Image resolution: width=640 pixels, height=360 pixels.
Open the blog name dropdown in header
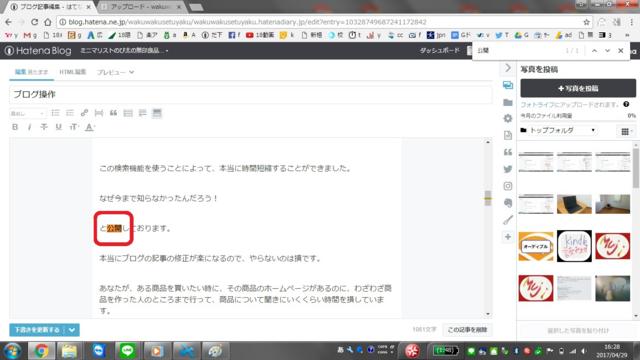pos(124,51)
